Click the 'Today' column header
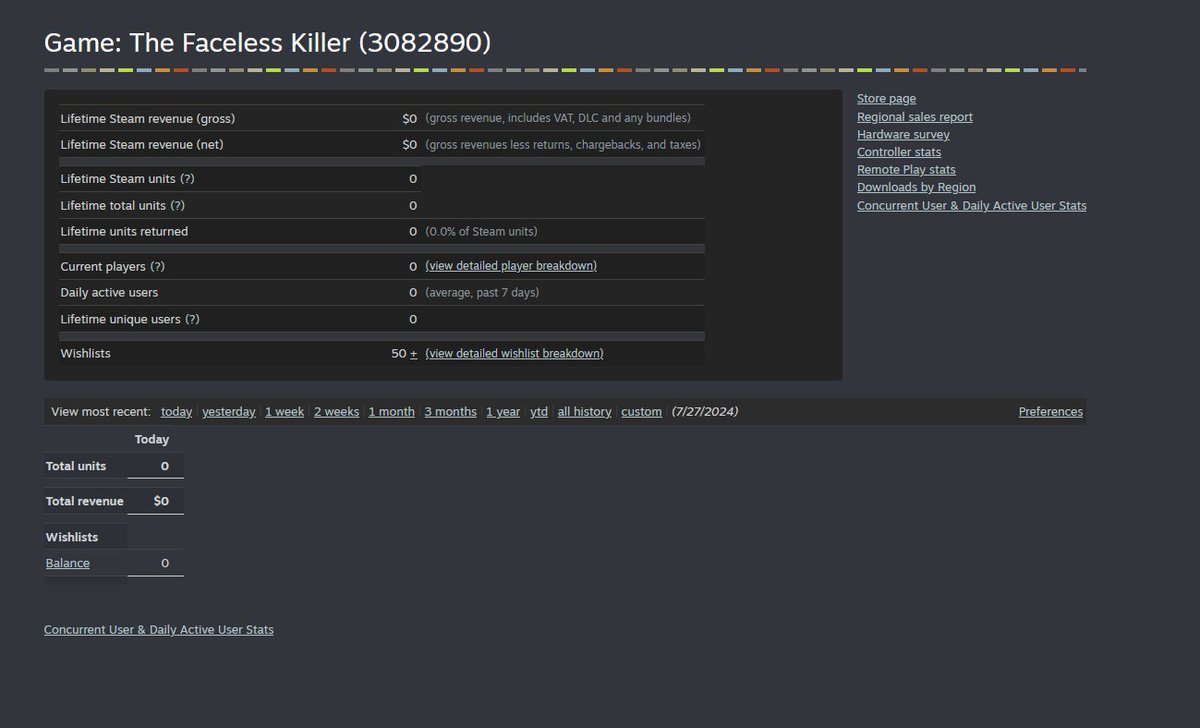Screen dimensions: 1200x728 [x=152, y=440]
